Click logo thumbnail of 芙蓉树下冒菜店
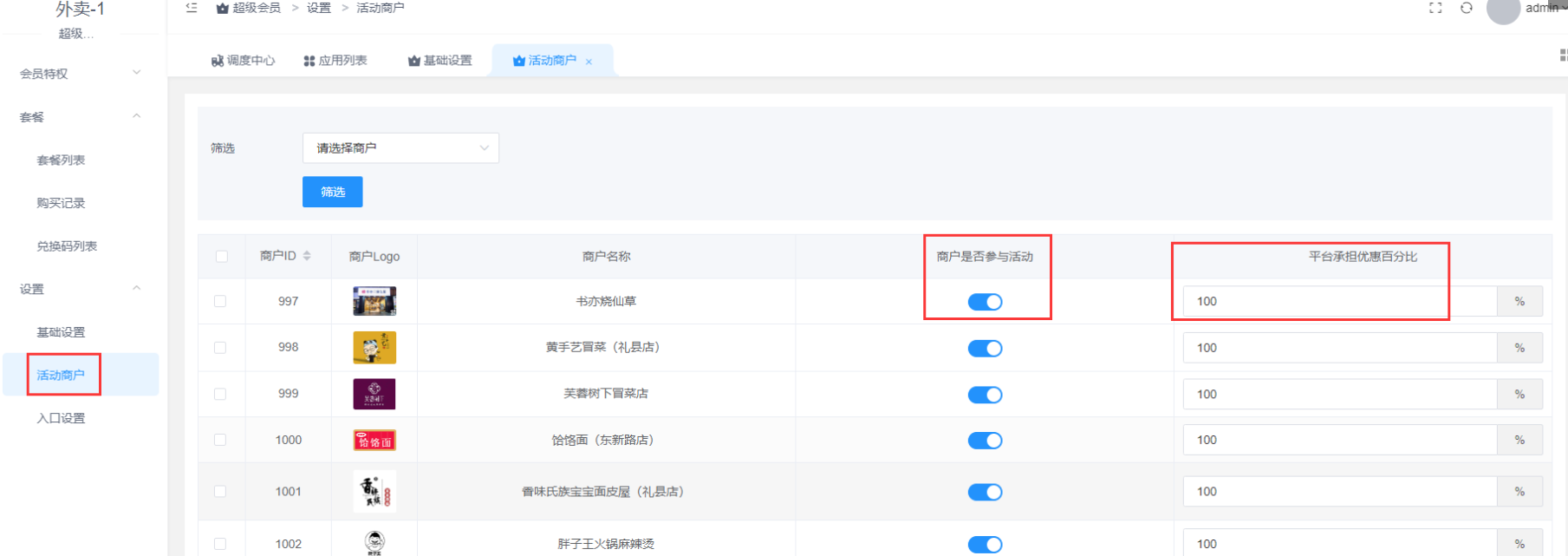The height and width of the screenshot is (556, 1568). [374, 394]
